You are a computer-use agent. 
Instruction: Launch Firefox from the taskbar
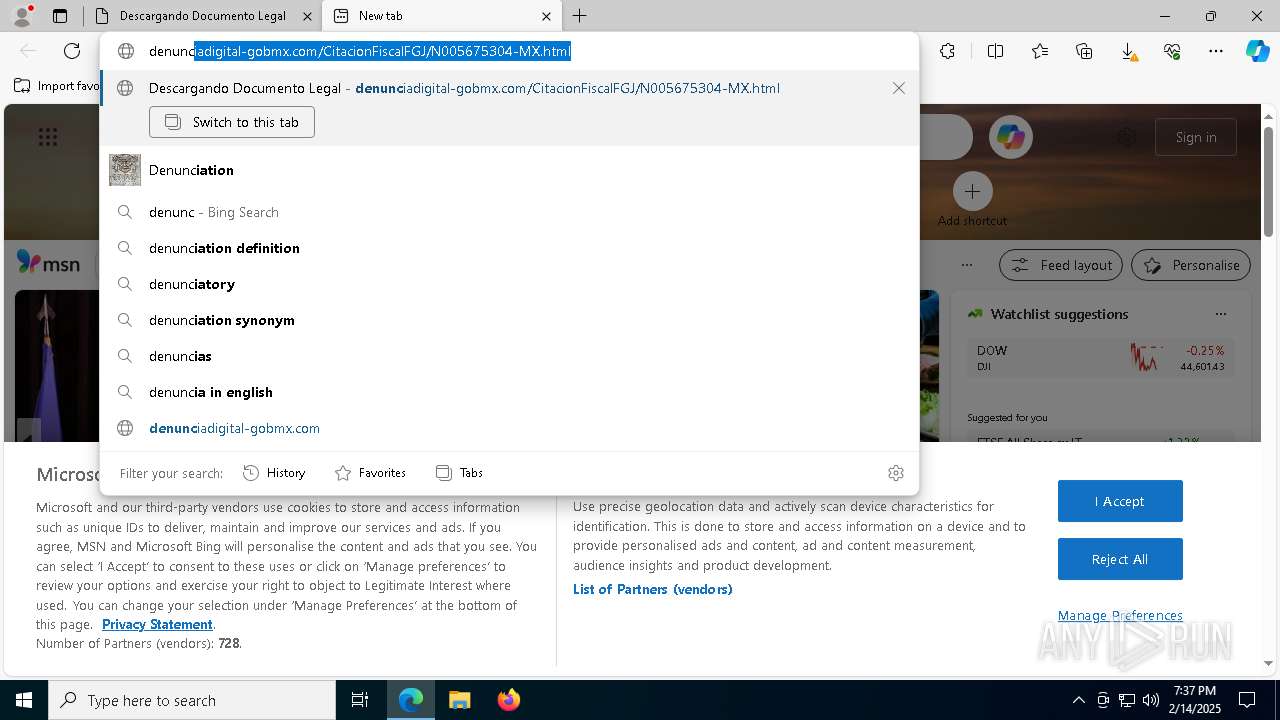click(x=508, y=700)
